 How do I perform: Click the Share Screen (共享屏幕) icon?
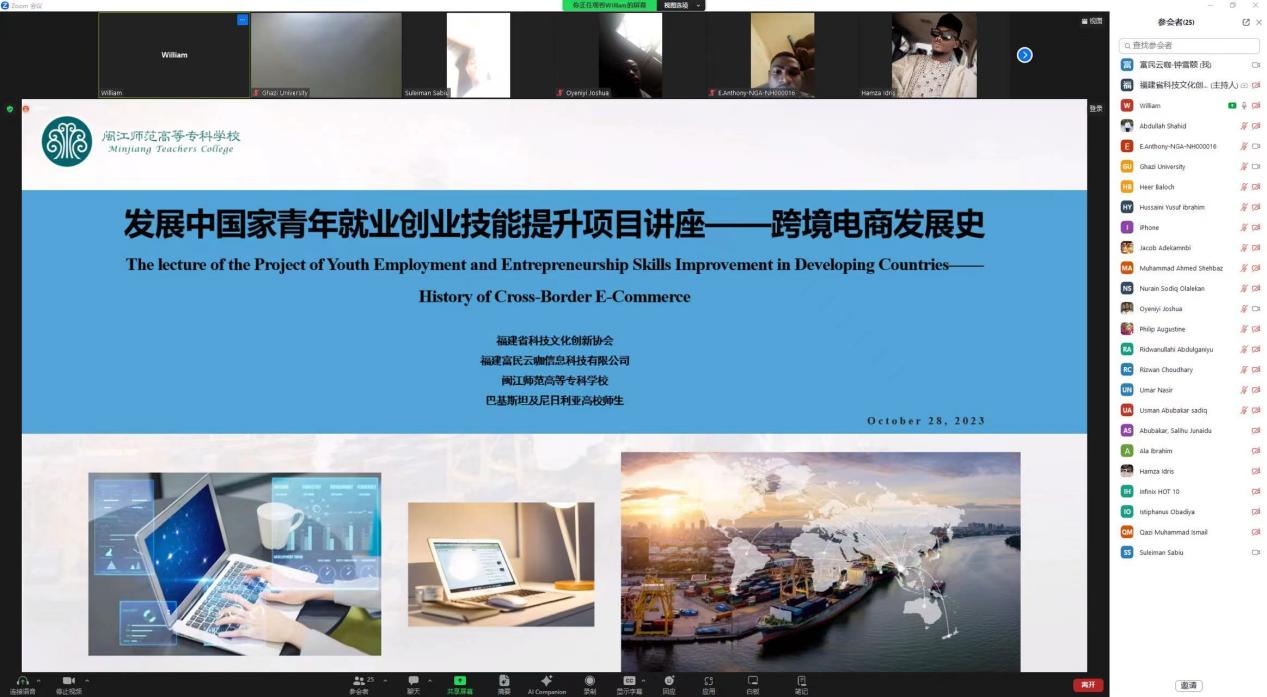tap(460, 682)
